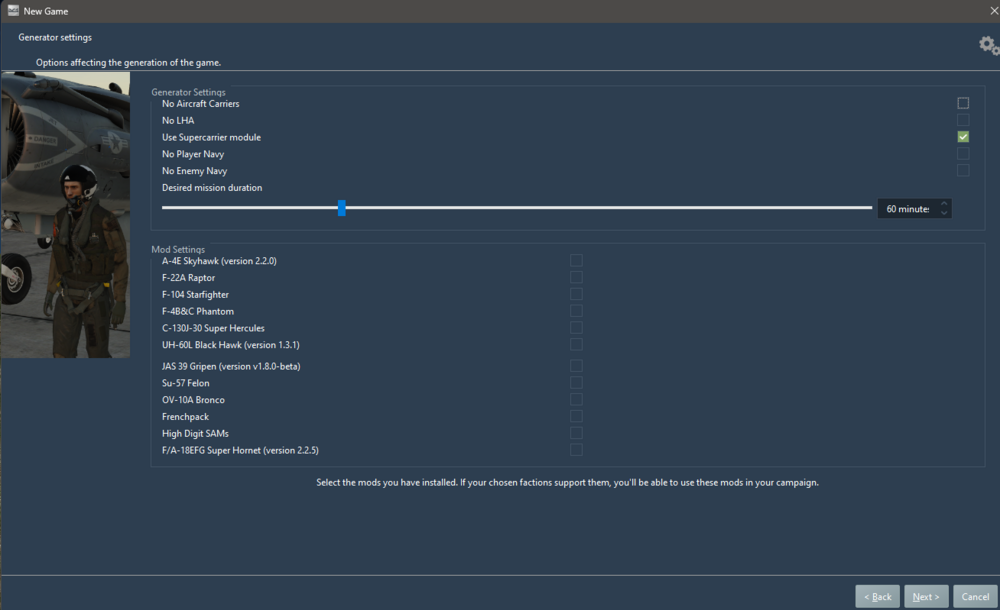This screenshot has width=1000, height=610.
Task: Tick the Su-57 Felon checkbox
Action: tap(576, 382)
